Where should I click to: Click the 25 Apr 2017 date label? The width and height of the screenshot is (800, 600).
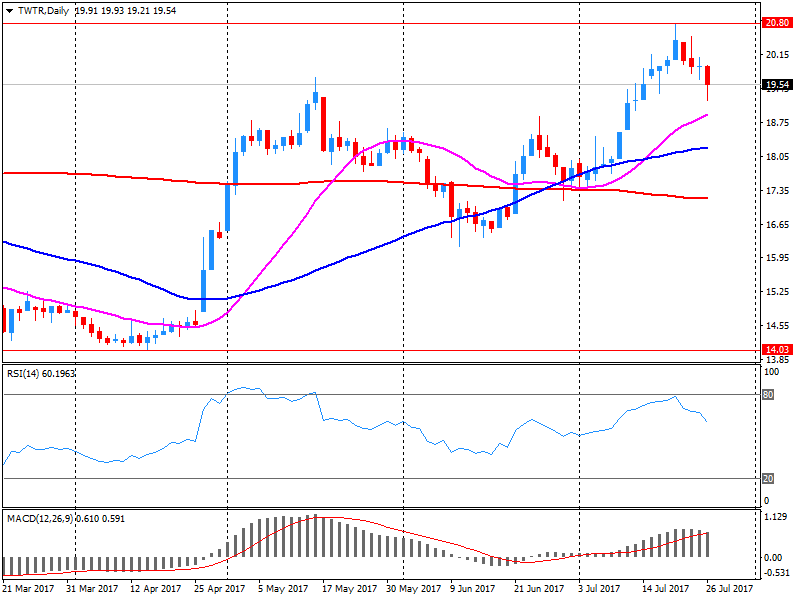(x=219, y=589)
